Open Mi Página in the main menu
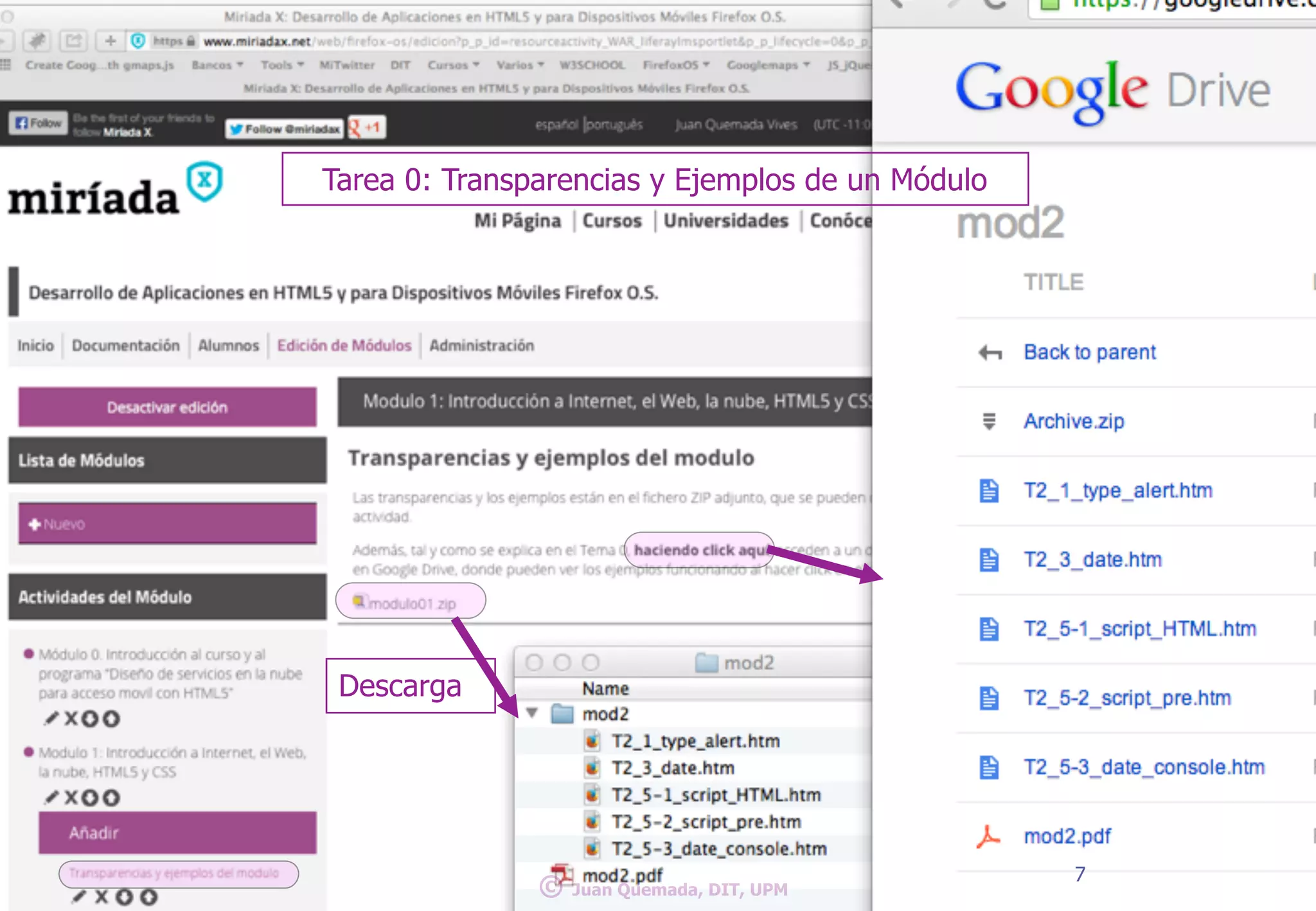The height and width of the screenshot is (911, 1316). (x=517, y=221)
